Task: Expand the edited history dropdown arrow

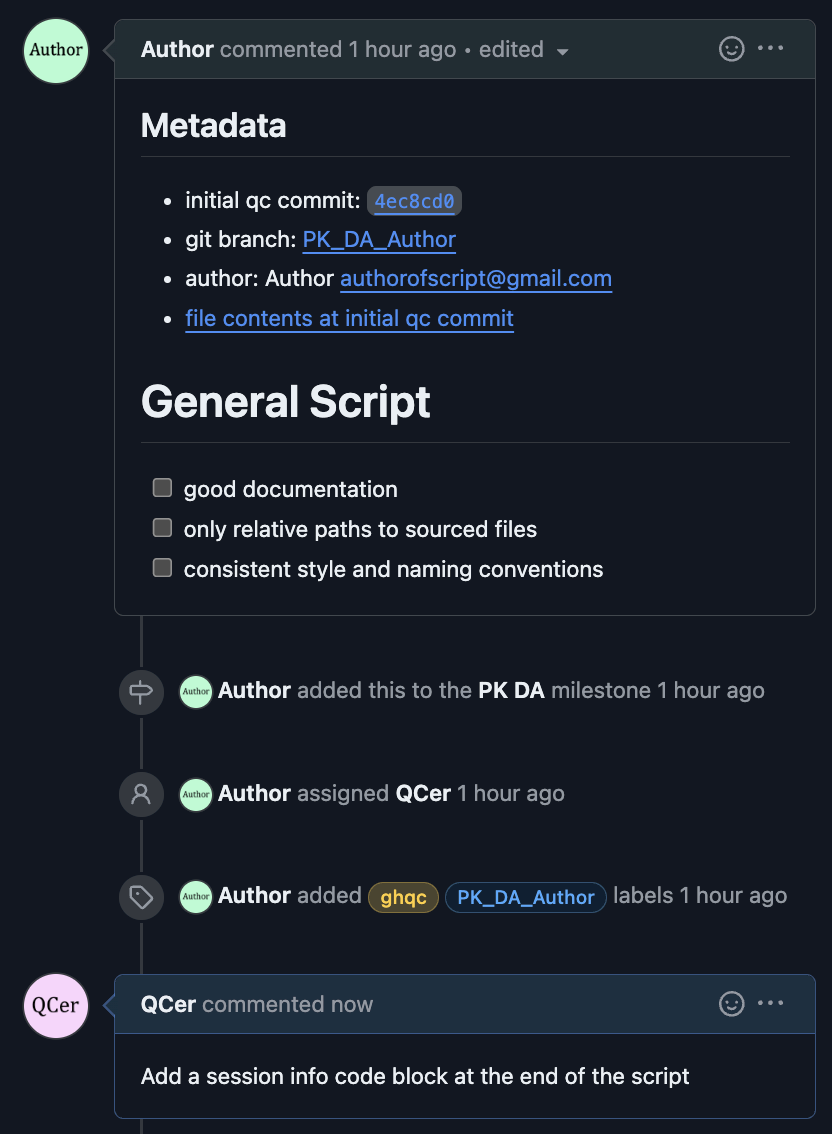Action: click(562, 51)
